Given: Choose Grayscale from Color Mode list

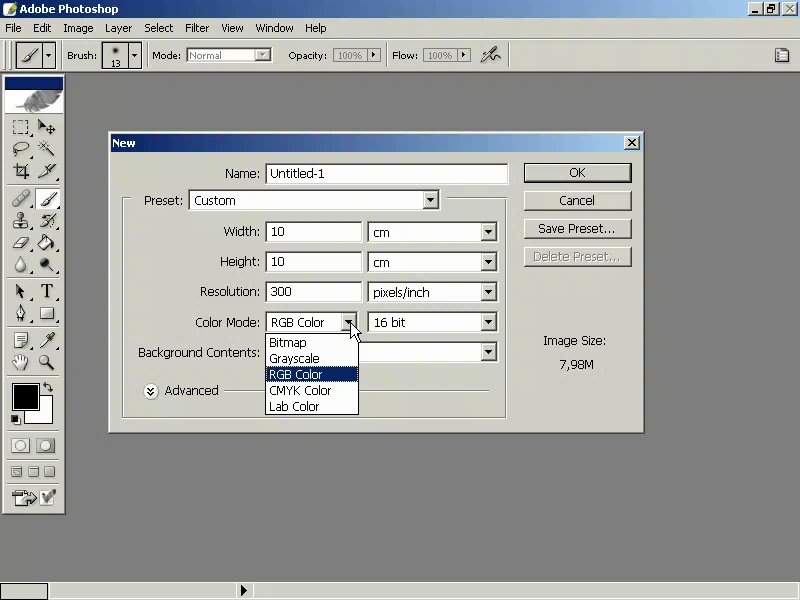Looking at the screenshot, I should pos(312,359).
